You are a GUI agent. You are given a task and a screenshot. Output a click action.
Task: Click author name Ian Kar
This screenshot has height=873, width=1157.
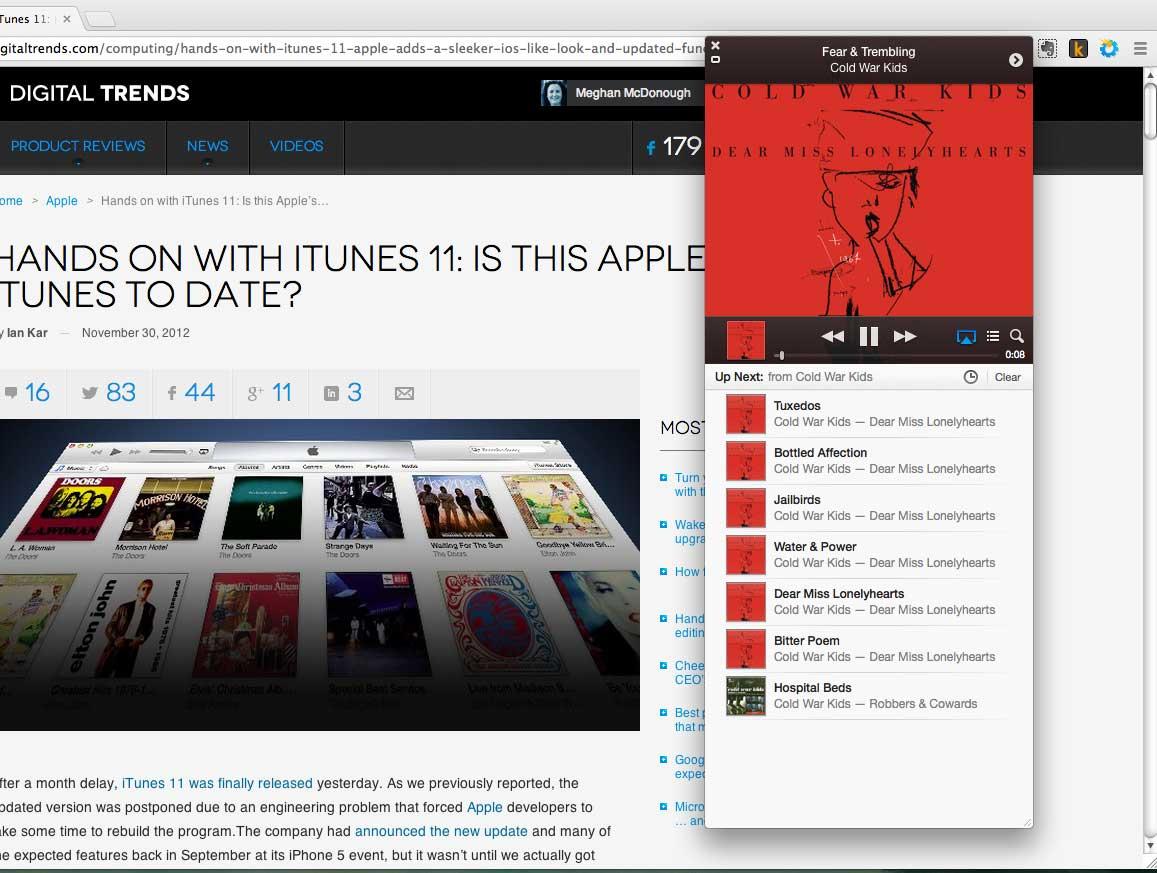[x=27, y=333]
